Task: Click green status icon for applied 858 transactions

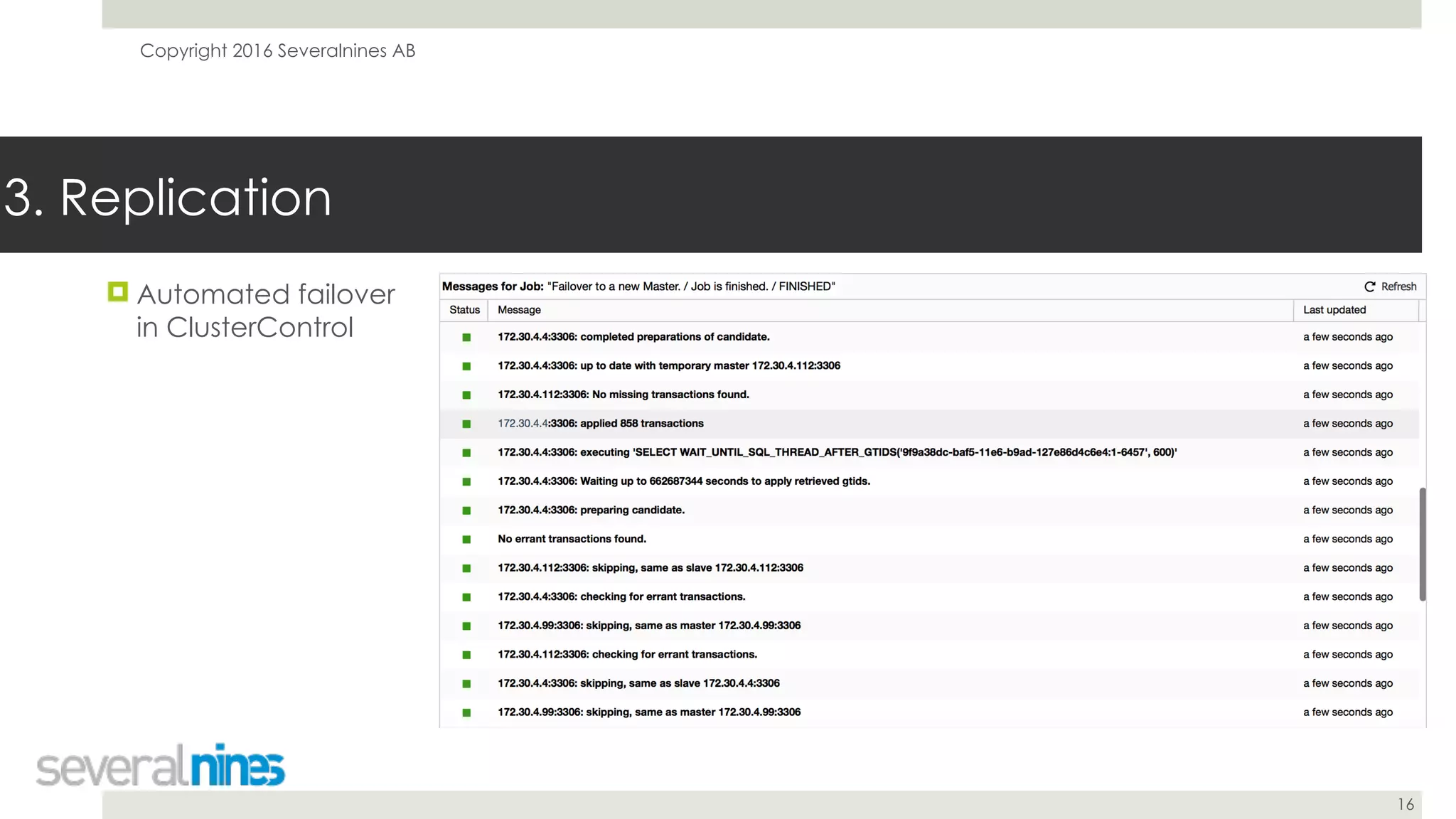Action: [x=466, y=424]
